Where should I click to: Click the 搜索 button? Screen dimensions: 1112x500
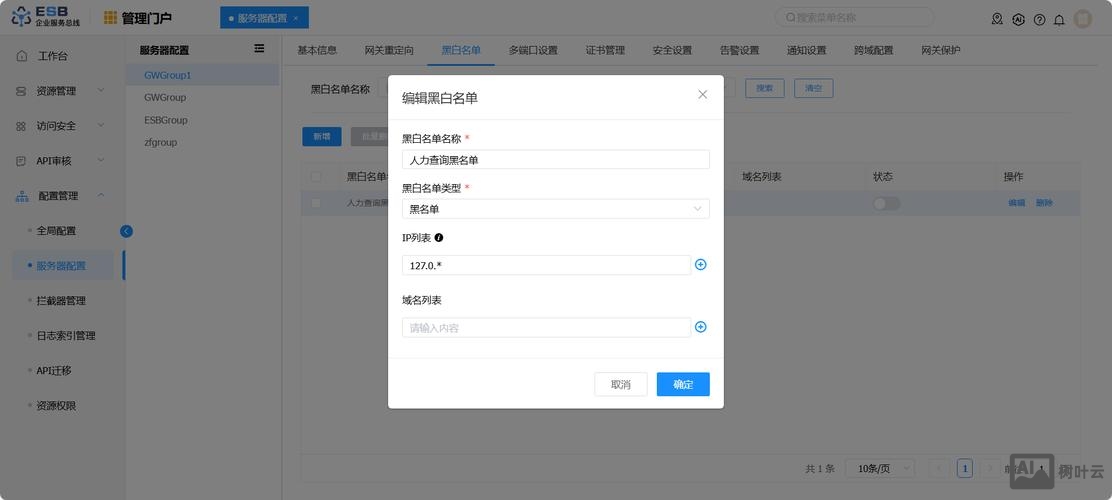tap(764, 89)
